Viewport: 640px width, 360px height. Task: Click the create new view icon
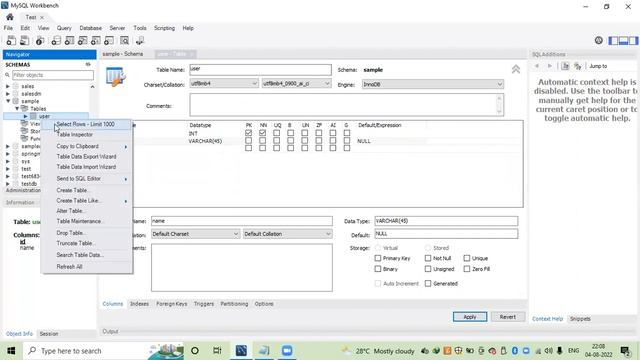coord(82,40)
